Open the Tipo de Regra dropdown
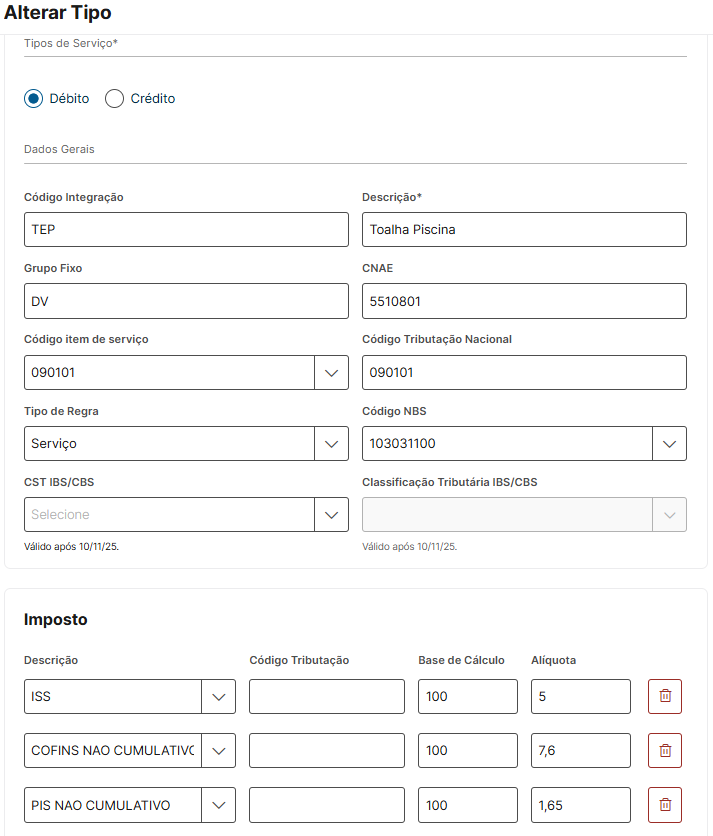713x836 pixels. pyautogui.click(x=331, y=444)
